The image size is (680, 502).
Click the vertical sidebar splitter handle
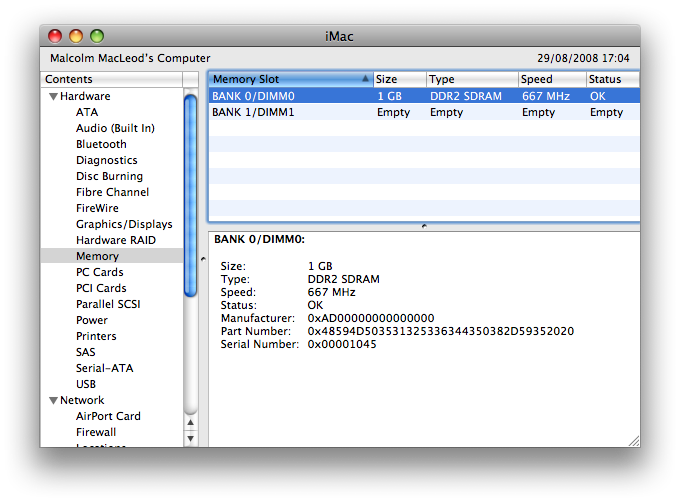[203, 259]
